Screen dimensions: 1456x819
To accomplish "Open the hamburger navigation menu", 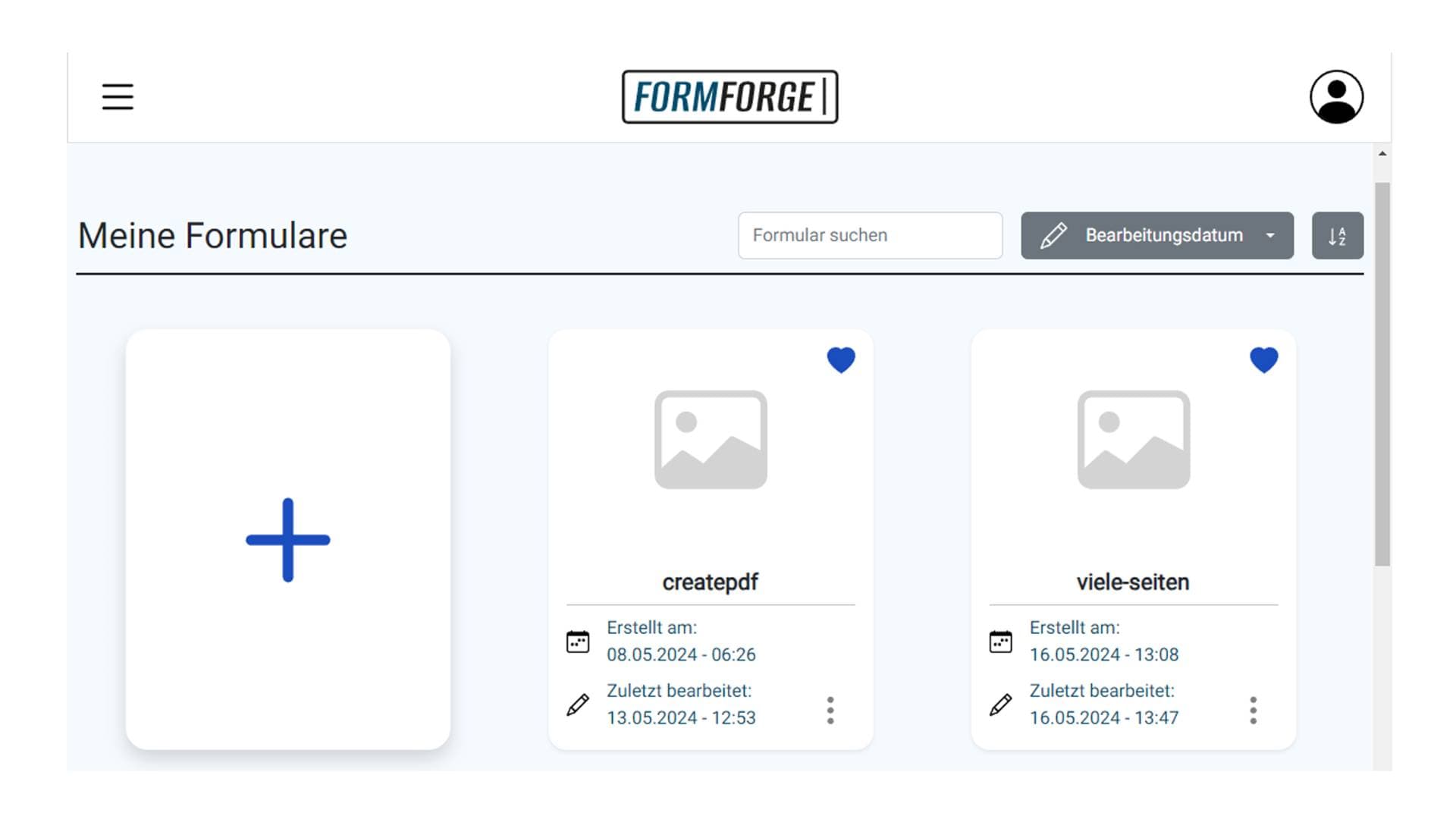I will pyautogui.click(x=118, y=97).
